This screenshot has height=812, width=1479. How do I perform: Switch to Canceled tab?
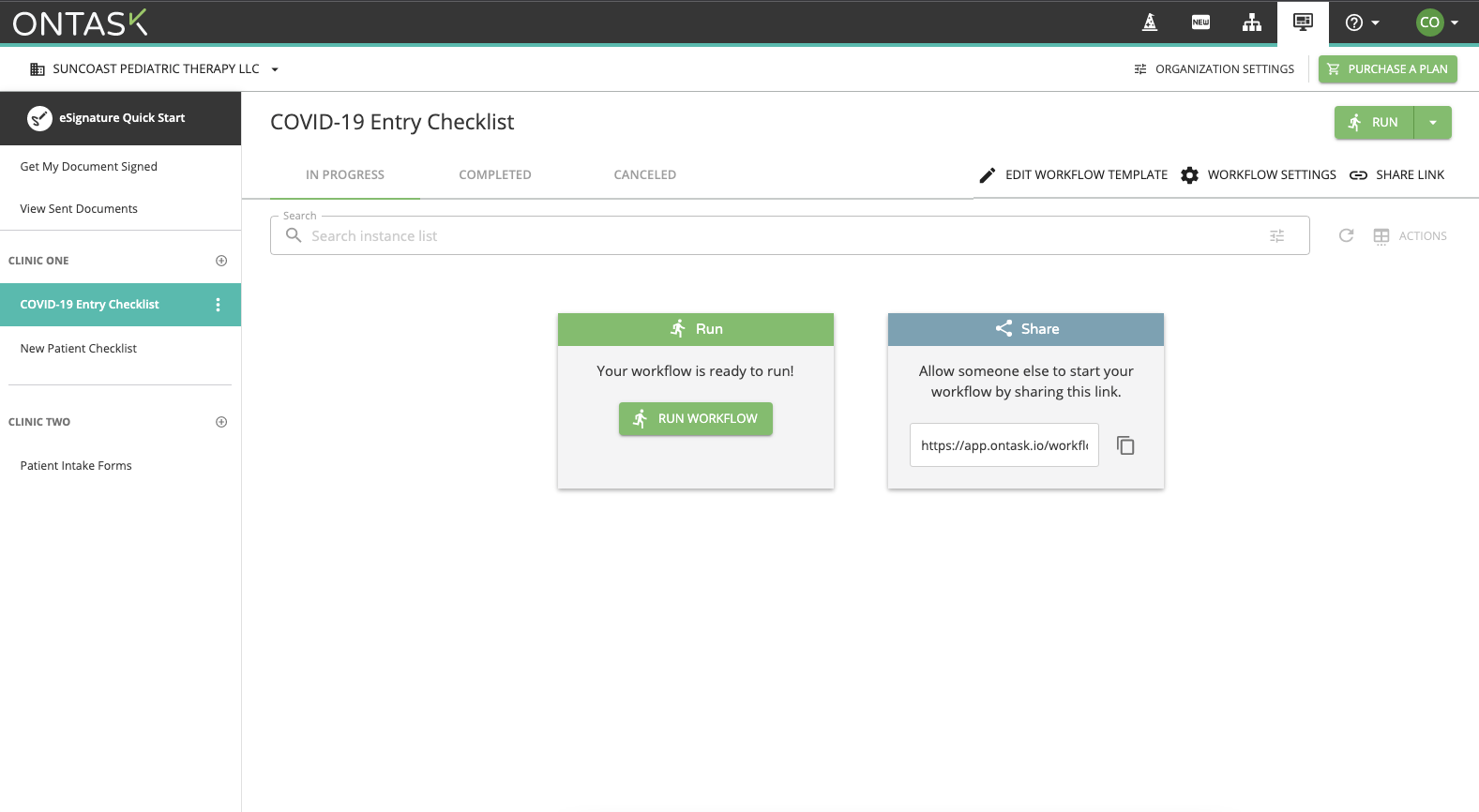point(645,175)
